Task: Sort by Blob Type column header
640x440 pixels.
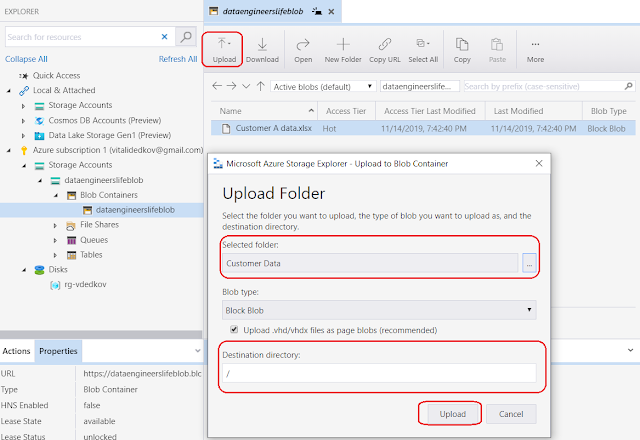Action: 608,111
